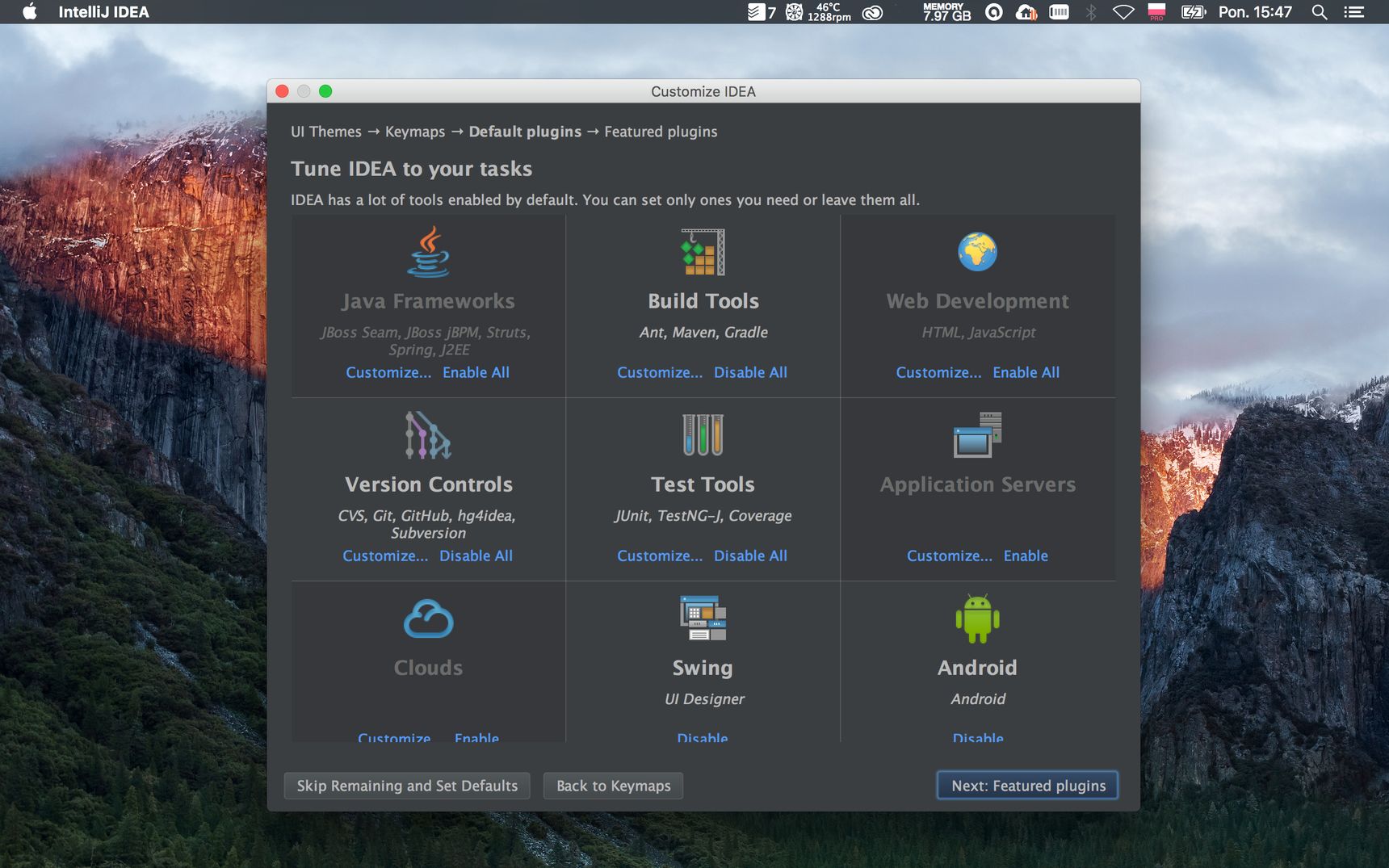Enable All Java Frameworks plugins
1389x868 pixels.
(x=476, y=372)
